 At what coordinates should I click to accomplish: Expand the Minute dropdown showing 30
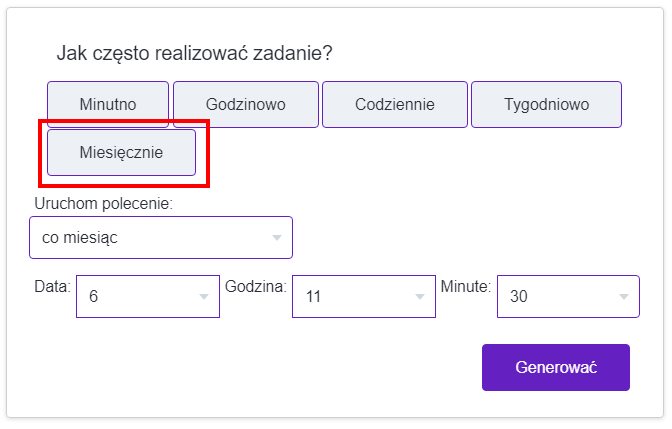567,297
